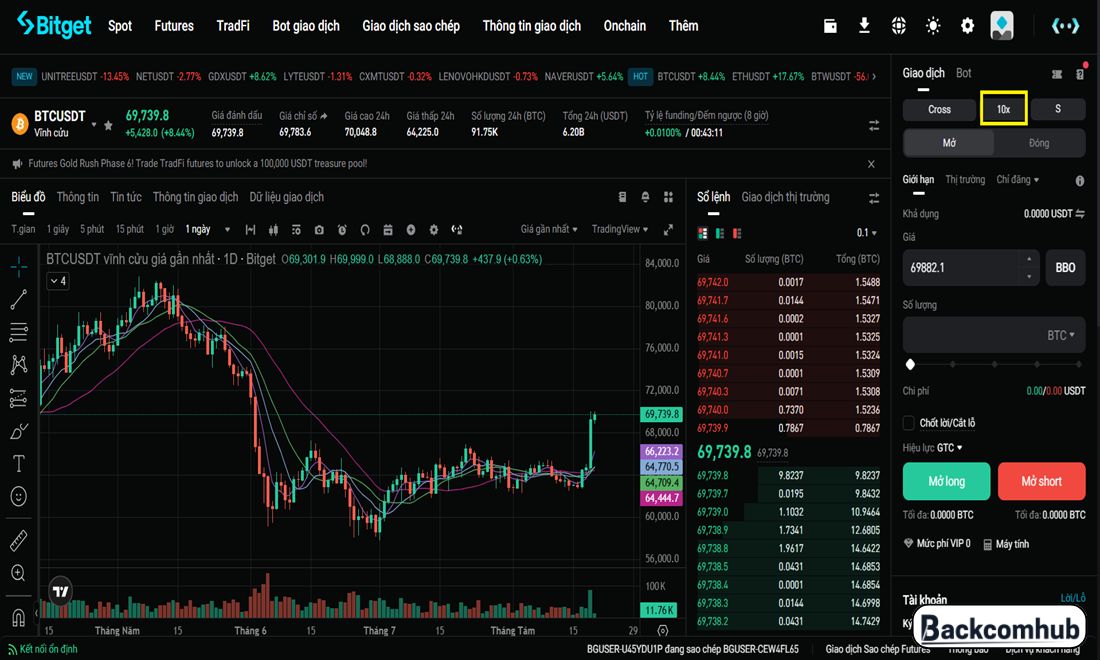Show both bids and asks order book view
The height and width of the screenshot is (660, 1100).
pos(703,234)
